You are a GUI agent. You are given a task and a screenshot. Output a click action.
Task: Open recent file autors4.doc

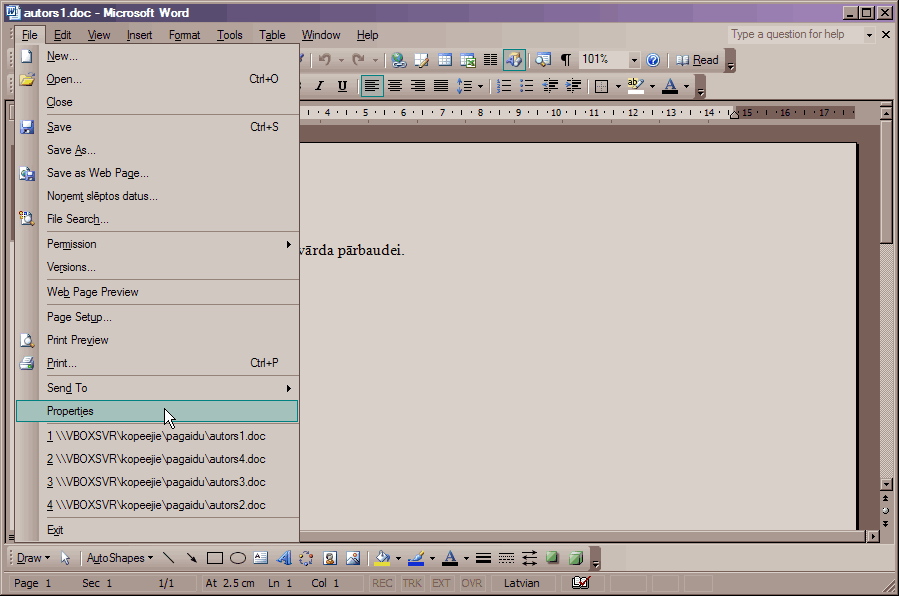tap(157, 460)
